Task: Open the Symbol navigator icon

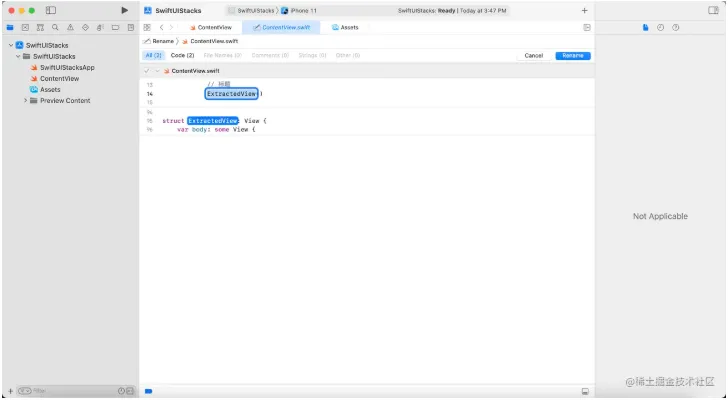Action: (40, 28)
